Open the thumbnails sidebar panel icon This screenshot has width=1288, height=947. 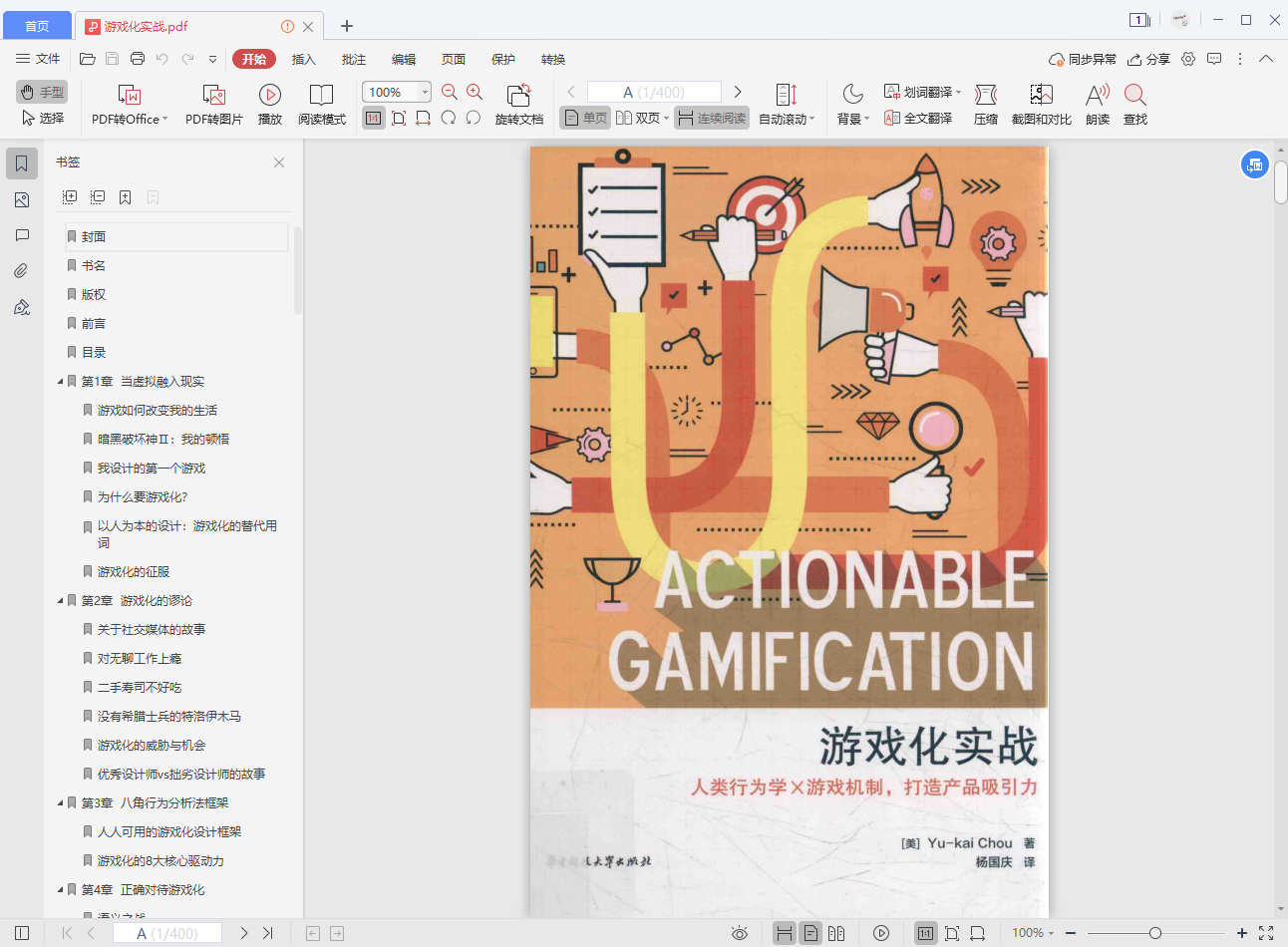(x=22, y=200)
